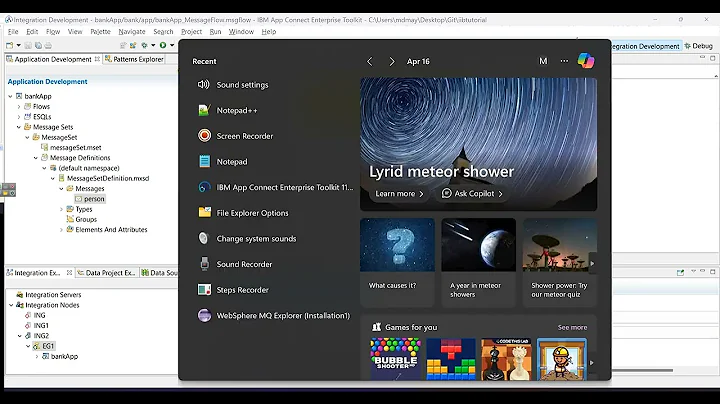The width and height of the screenshot is (720, 404).
Task: Switch to the Data Project Explorer tab
Action: pos(107,273)
